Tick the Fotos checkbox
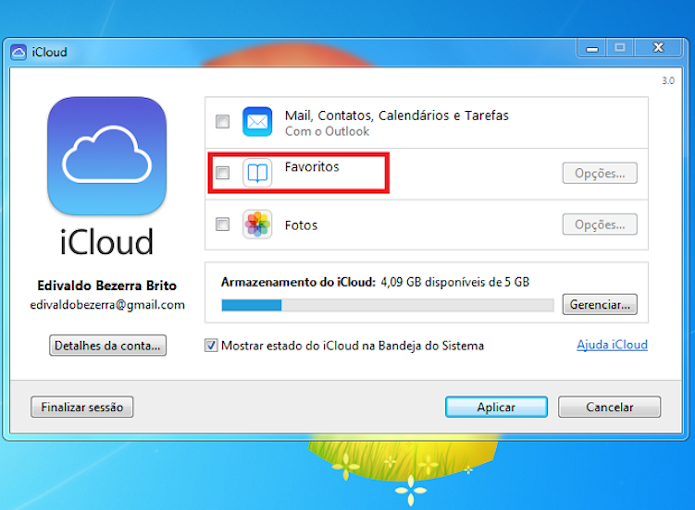 click(223, 224)
